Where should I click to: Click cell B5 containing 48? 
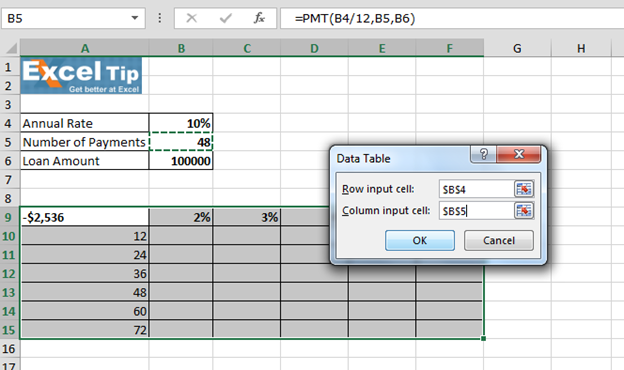click(181, 142)
